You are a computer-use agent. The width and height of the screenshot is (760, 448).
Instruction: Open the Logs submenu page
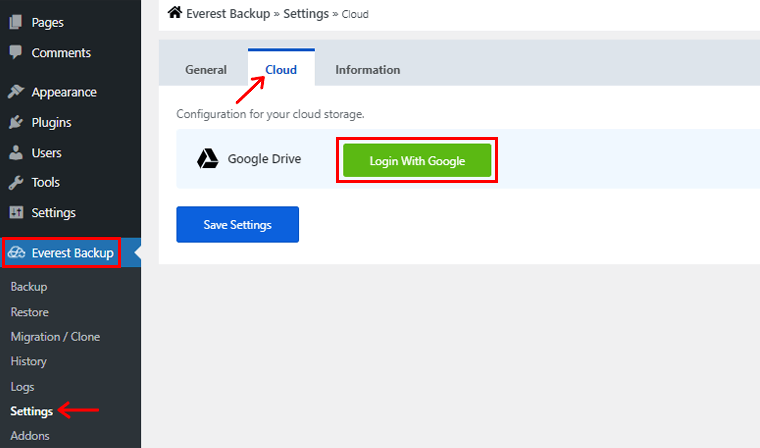coord(22,387)
